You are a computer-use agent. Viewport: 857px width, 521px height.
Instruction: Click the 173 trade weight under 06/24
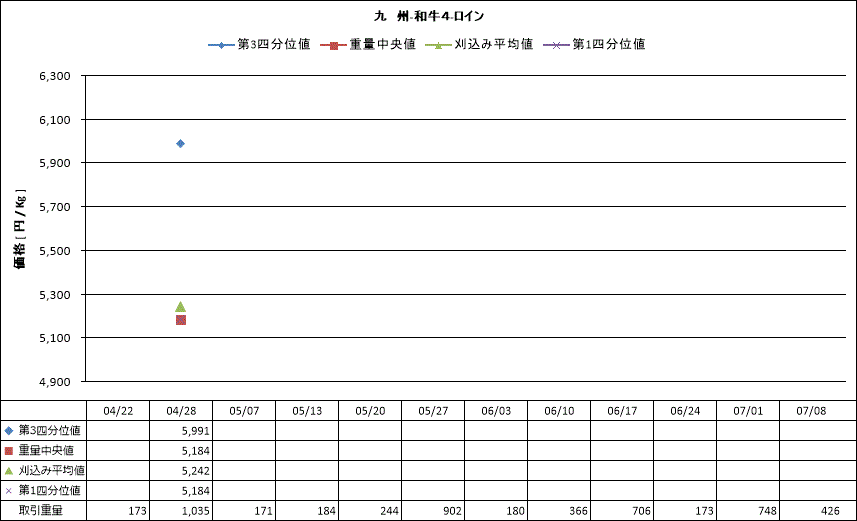click(x=704, y=511)
